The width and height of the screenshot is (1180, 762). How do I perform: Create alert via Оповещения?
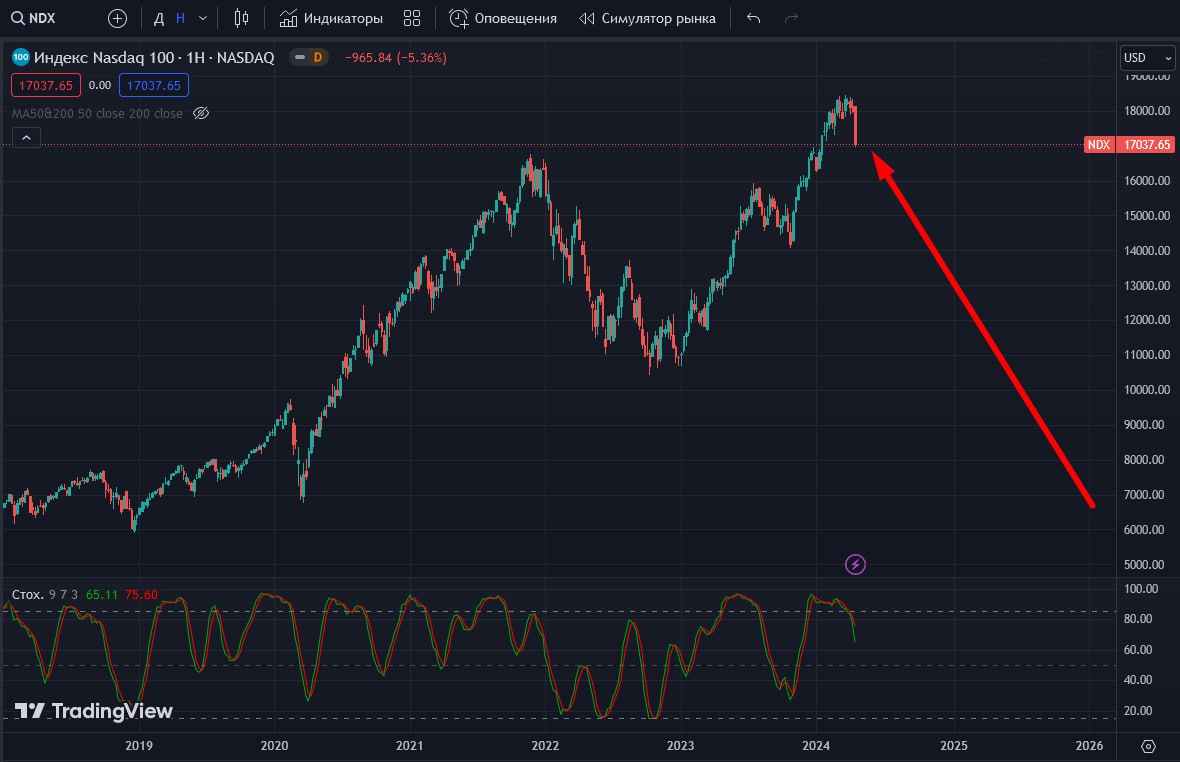[x=503, y=18]
